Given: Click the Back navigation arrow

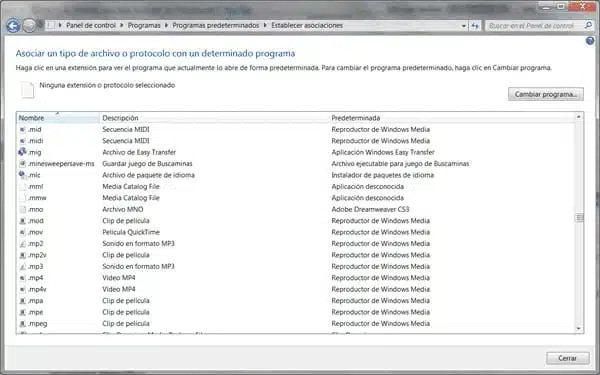Looking at the screenshot, I should click(13, 26).
